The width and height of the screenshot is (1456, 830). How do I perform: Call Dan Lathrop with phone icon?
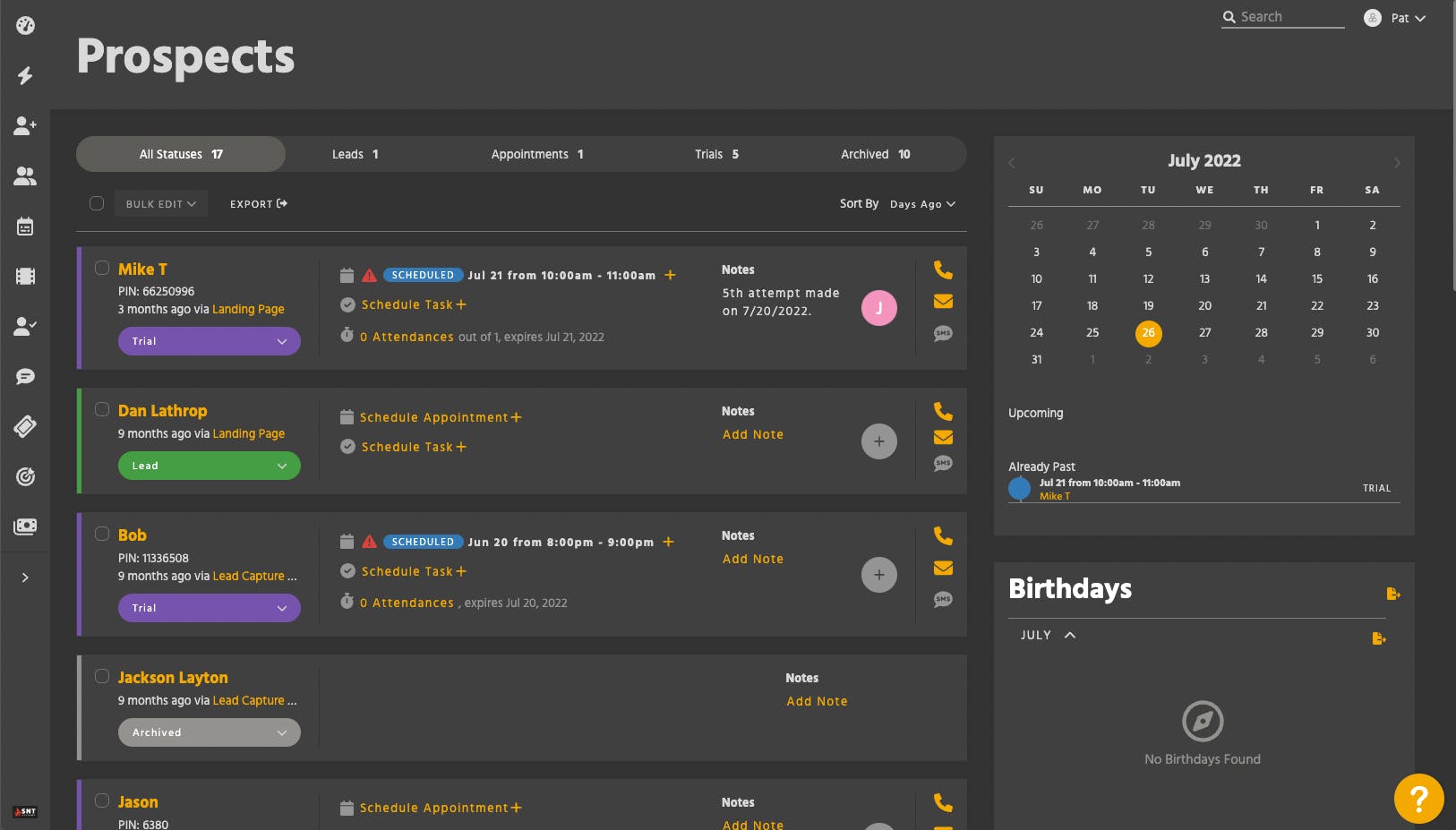pos(943,411)
